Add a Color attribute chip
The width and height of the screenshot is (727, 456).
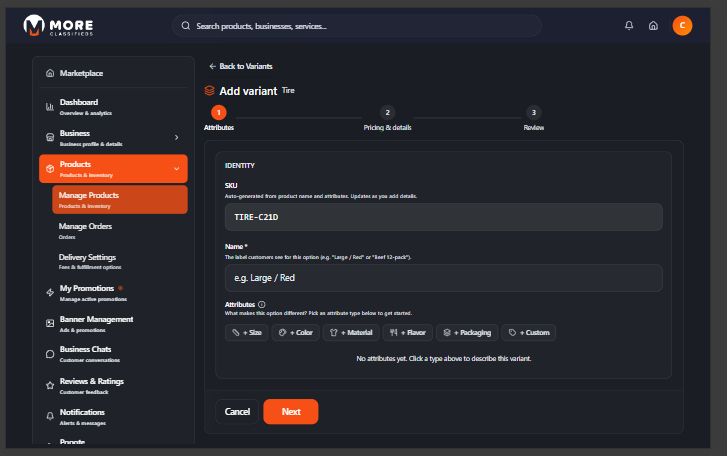click(x=295, y=332)
